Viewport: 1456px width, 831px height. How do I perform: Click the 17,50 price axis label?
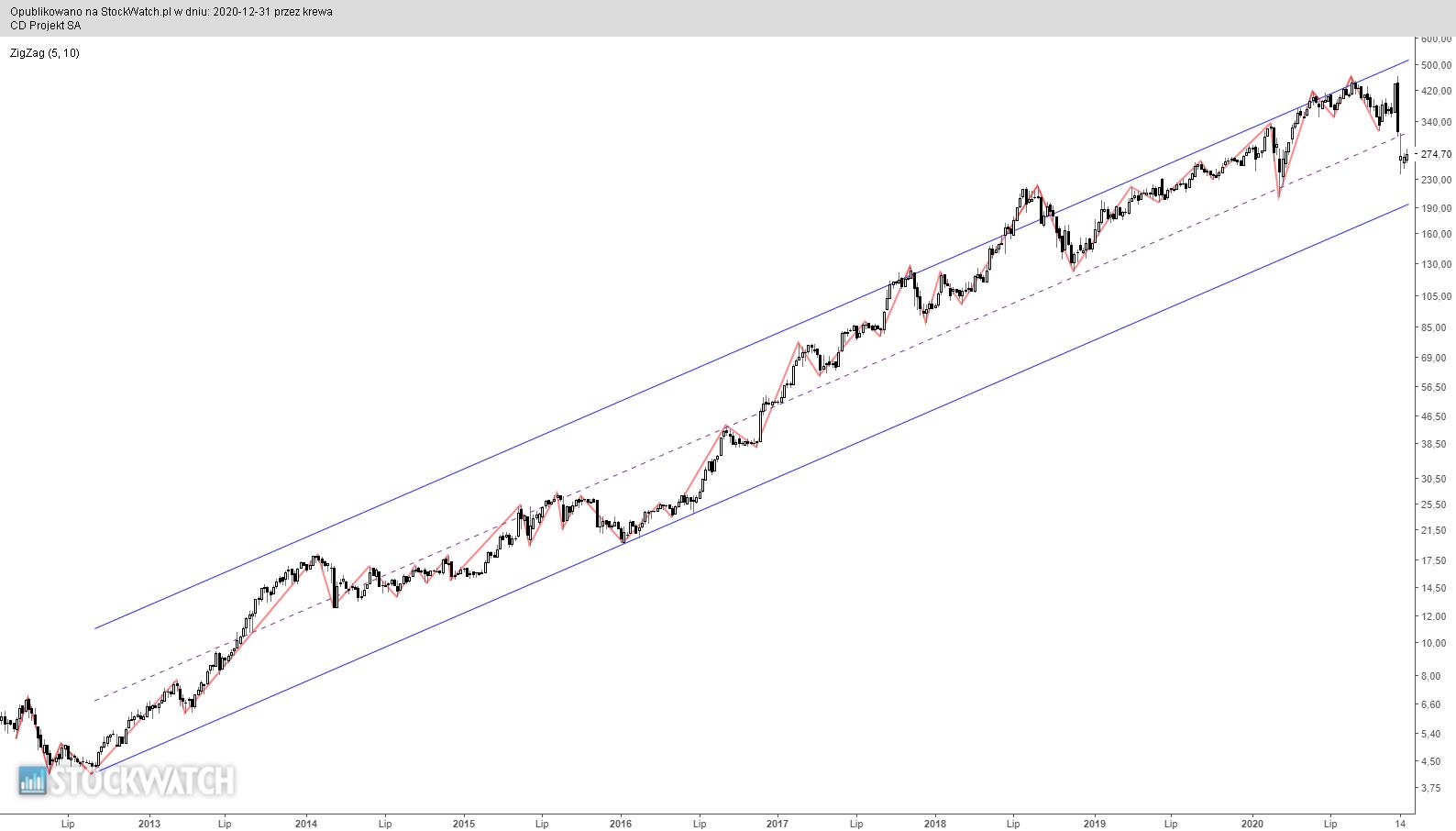[x=1433, y=560]
